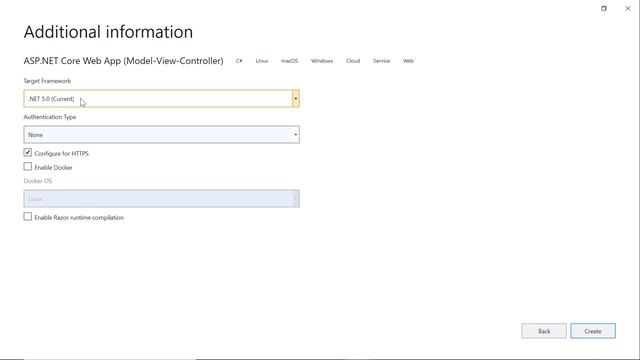Uncheck Configure for HTTPS checkbox

click(x=28, y=153)
